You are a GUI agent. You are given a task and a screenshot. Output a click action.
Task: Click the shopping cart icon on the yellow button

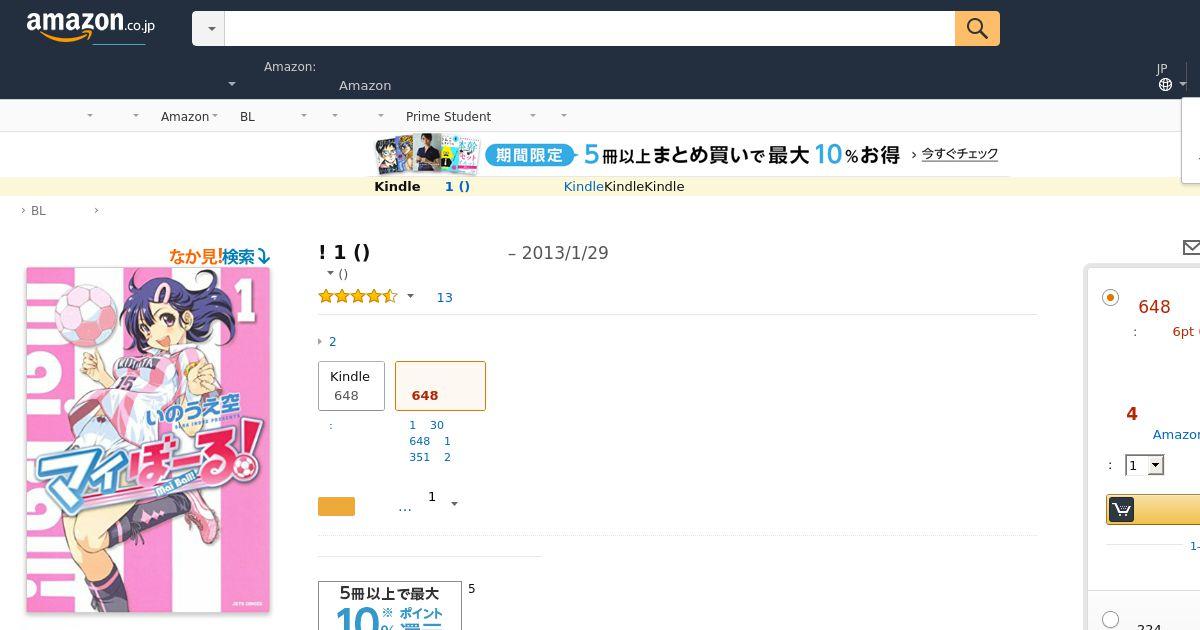1121,510
